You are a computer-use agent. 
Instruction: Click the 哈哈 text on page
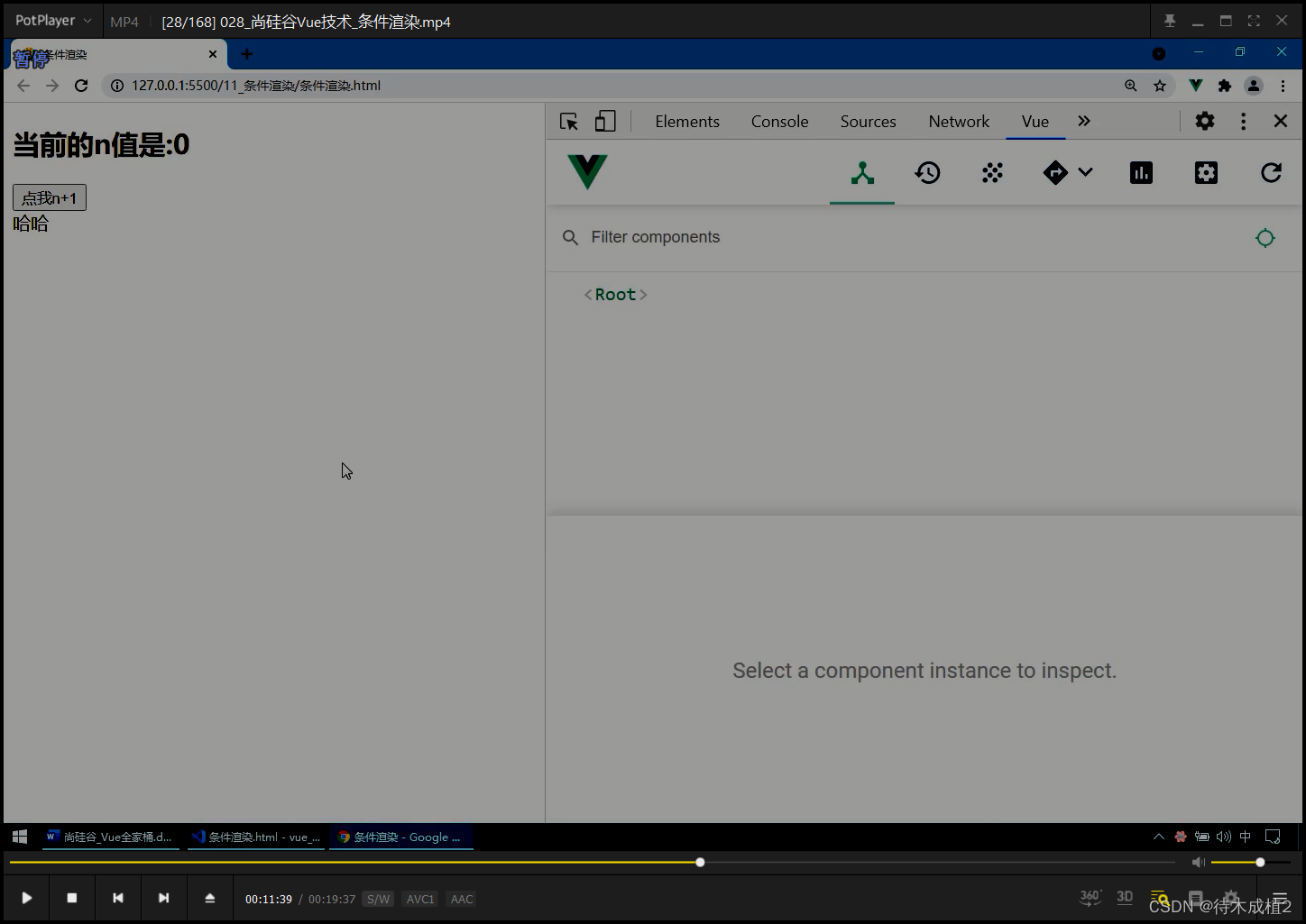pyautogui.click(x=31, y=224)
